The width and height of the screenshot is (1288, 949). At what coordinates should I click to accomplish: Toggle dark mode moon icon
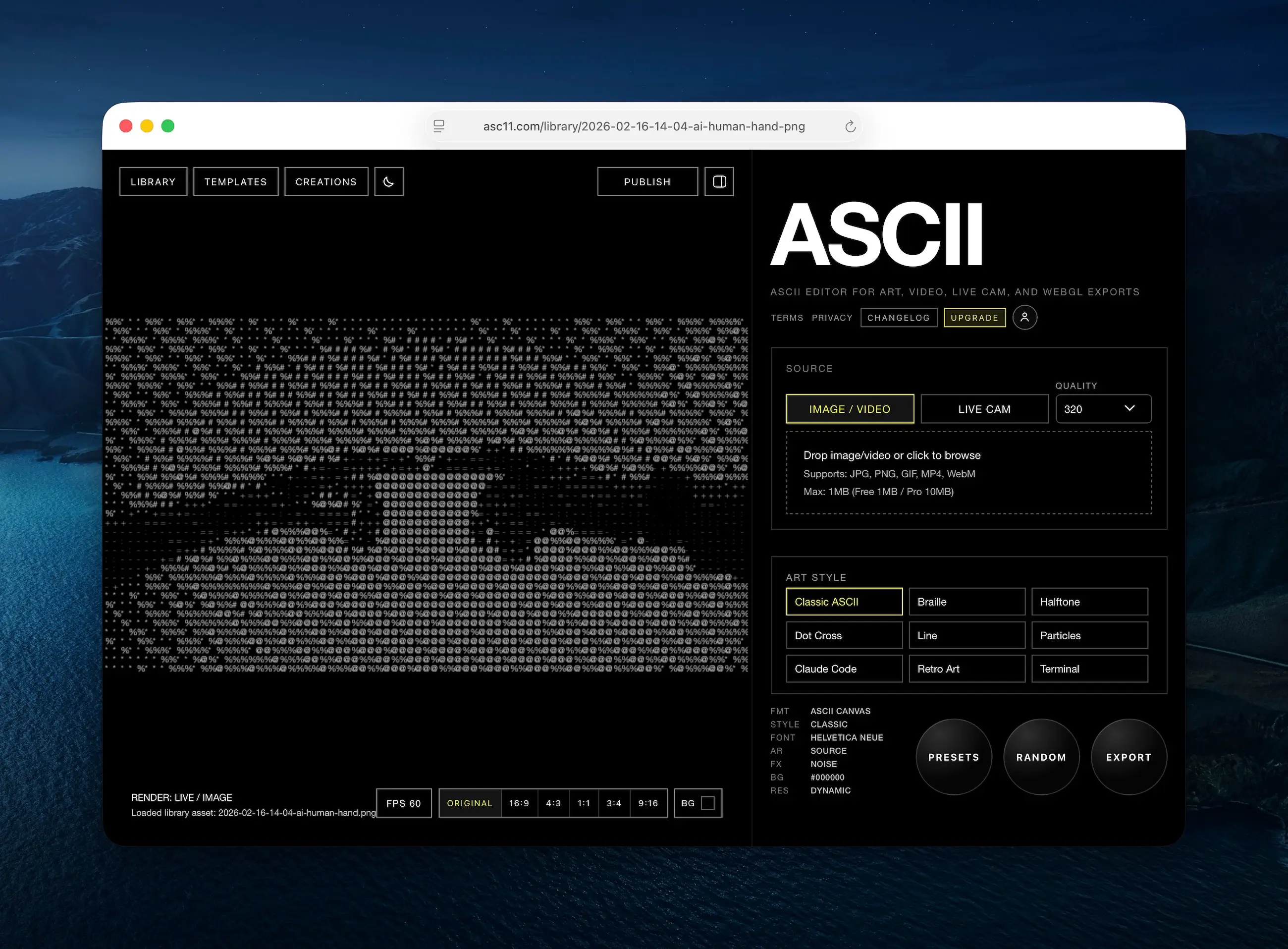389,181
